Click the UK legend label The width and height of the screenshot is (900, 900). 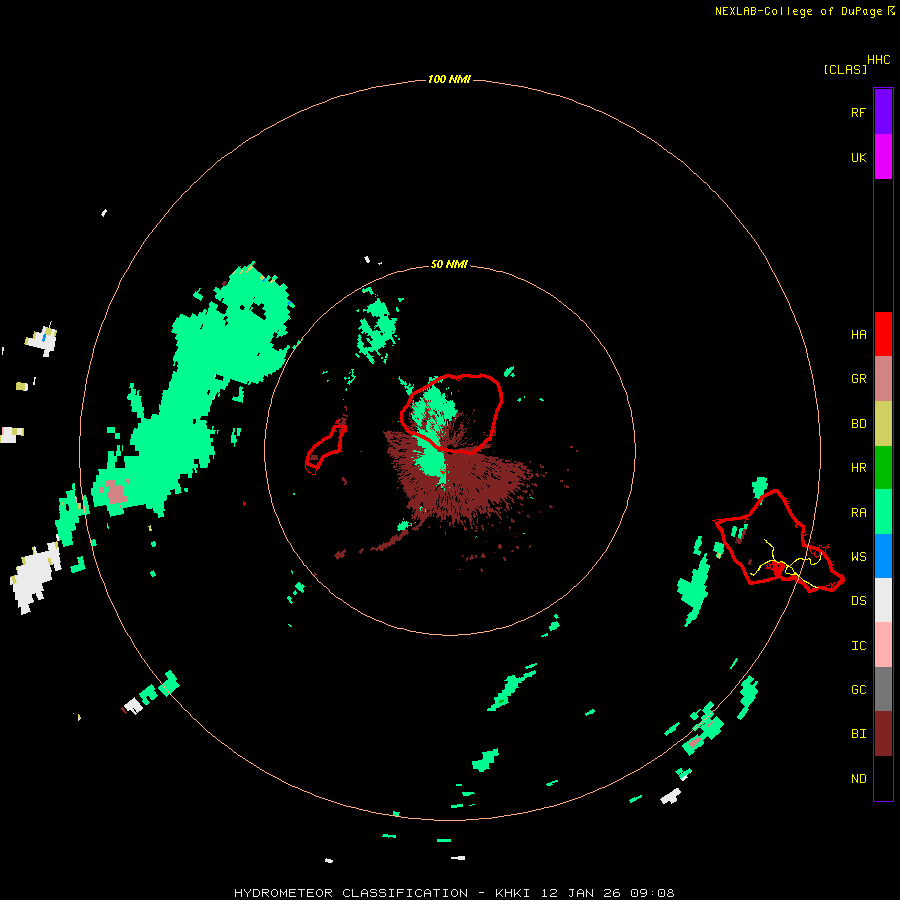tap(858, 157)
